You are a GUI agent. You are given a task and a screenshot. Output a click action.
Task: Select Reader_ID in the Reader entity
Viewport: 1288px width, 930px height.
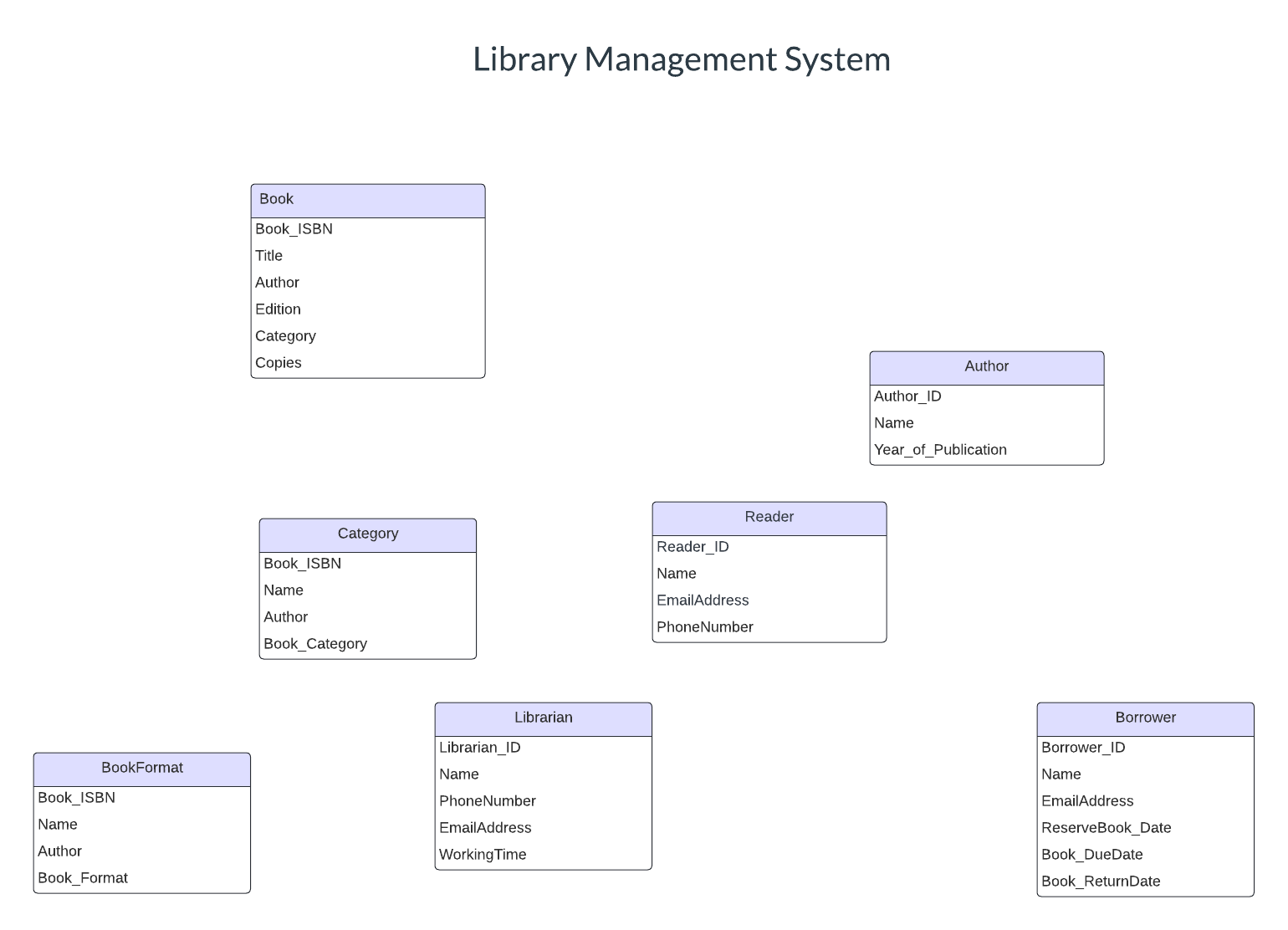point(693,546)
